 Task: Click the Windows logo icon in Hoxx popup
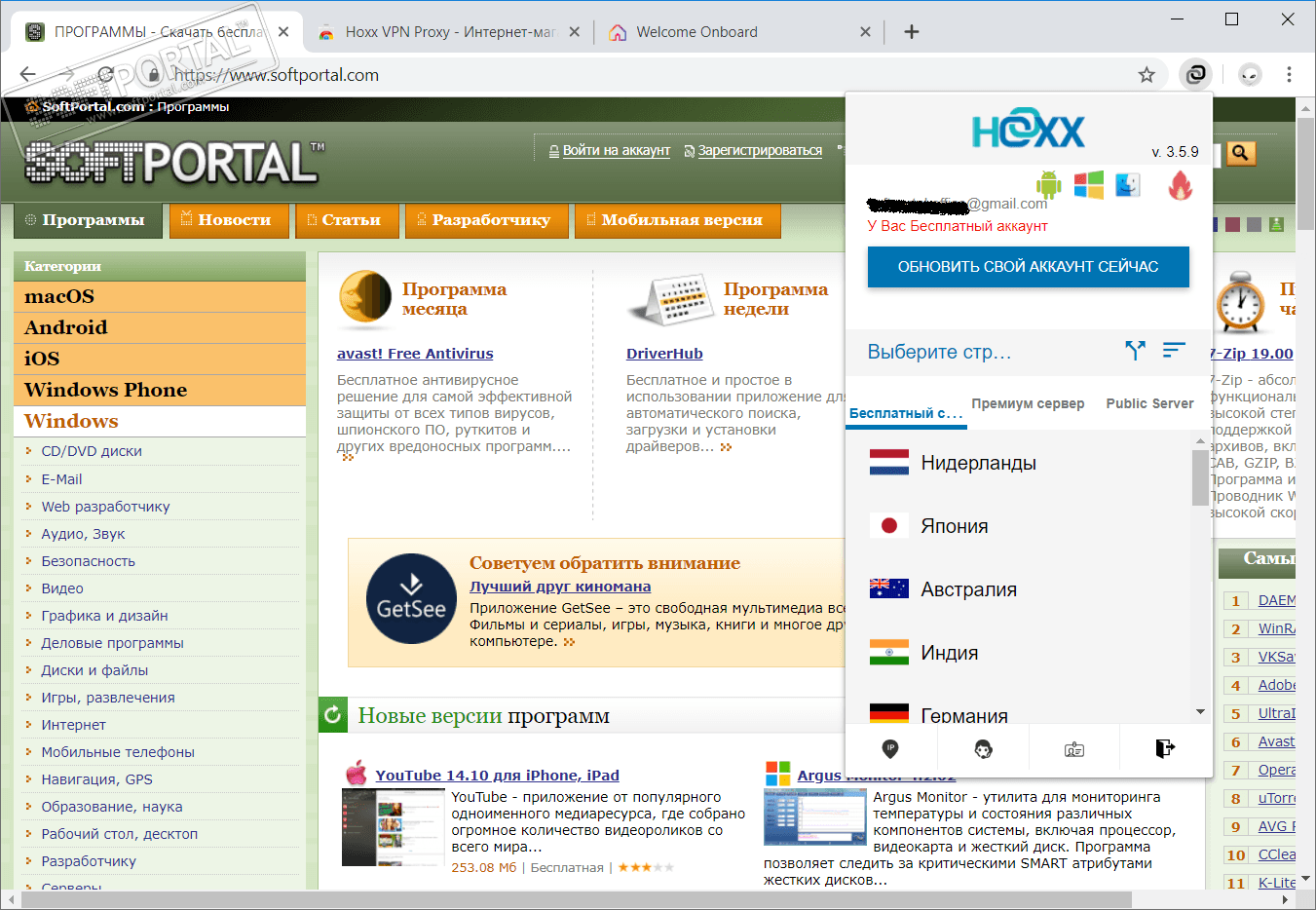click(1089, 184)
